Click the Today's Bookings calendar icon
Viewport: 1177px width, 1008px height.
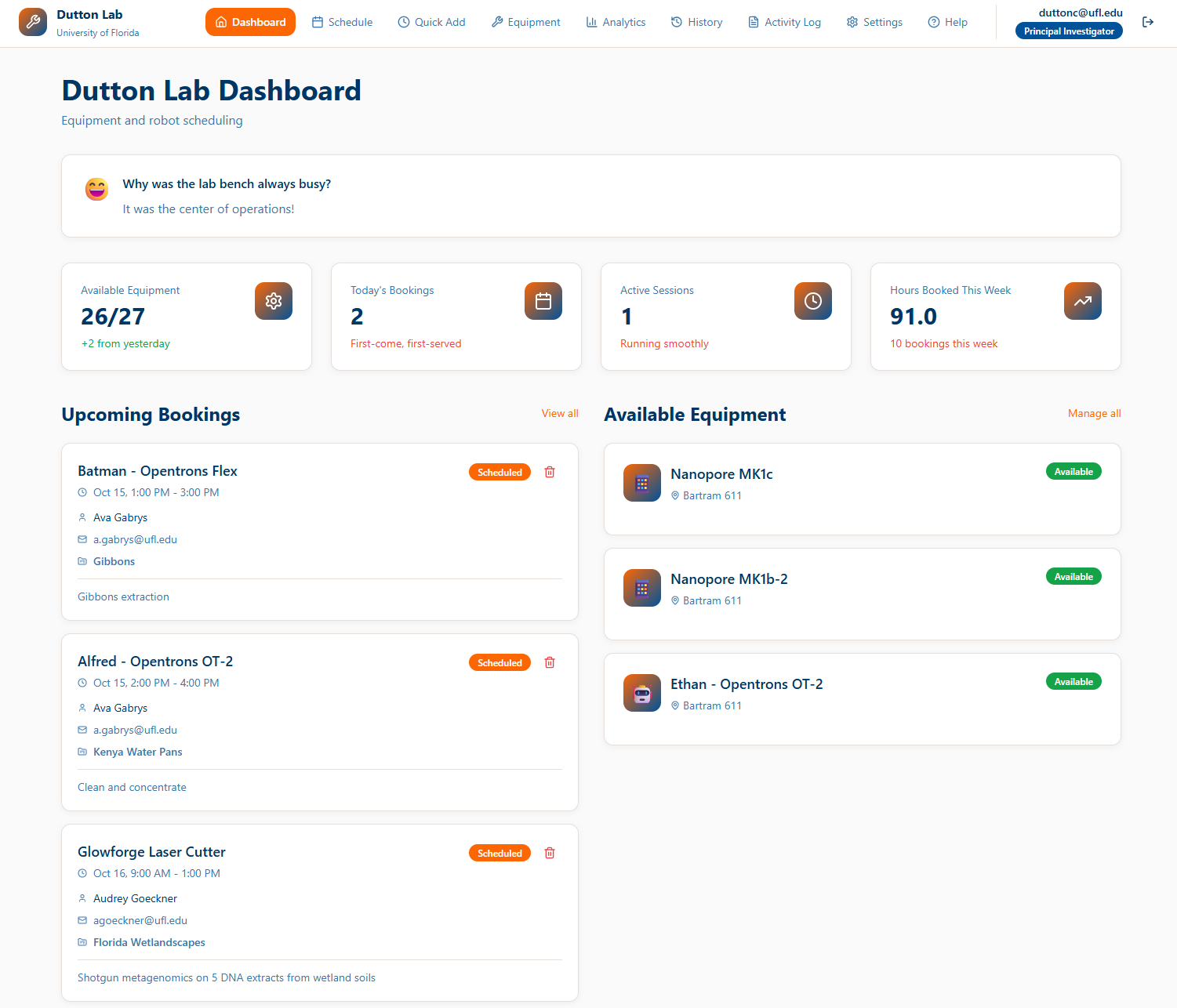pyautogui.click(x=543, y=301)
